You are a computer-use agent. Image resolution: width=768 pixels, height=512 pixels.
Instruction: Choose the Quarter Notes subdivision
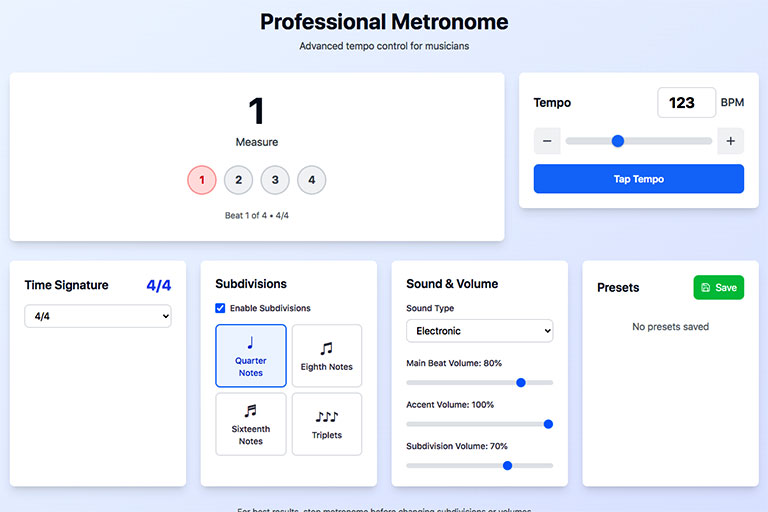pyautogui.click(x=251, y=356)
